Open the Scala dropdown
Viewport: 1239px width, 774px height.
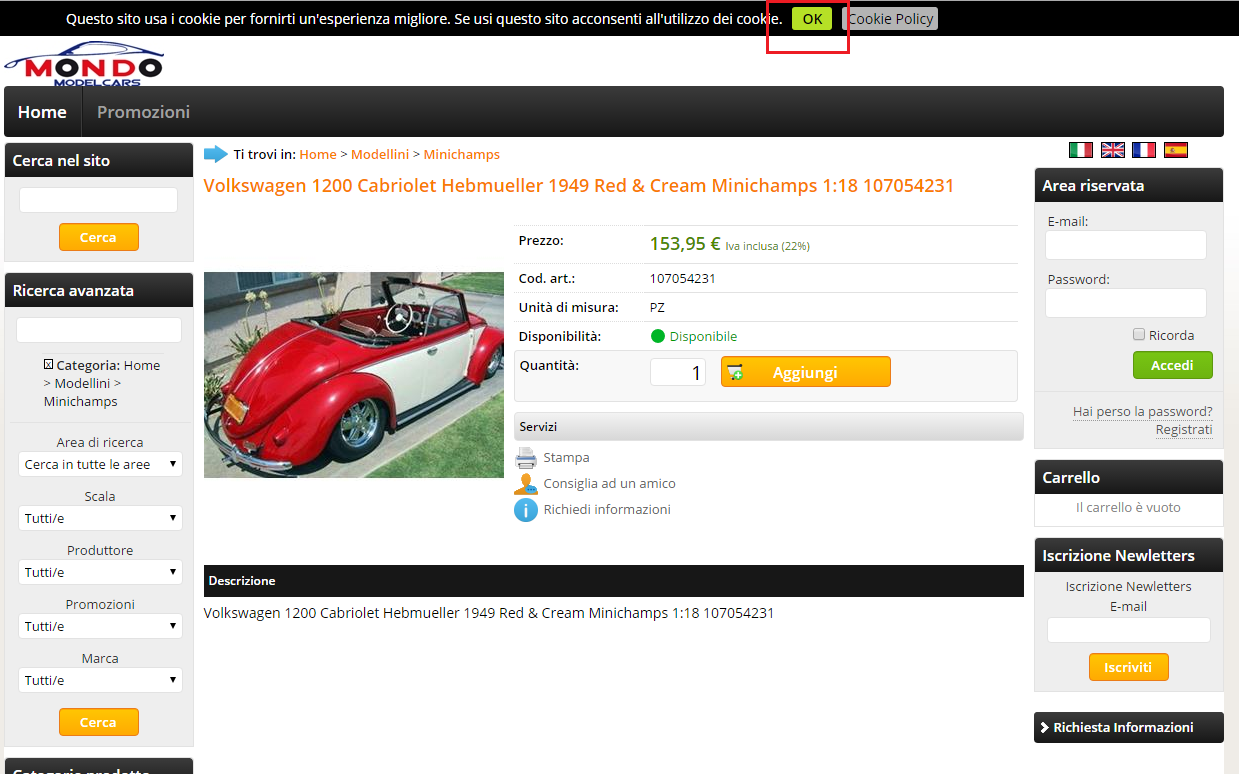pos(100,518)
